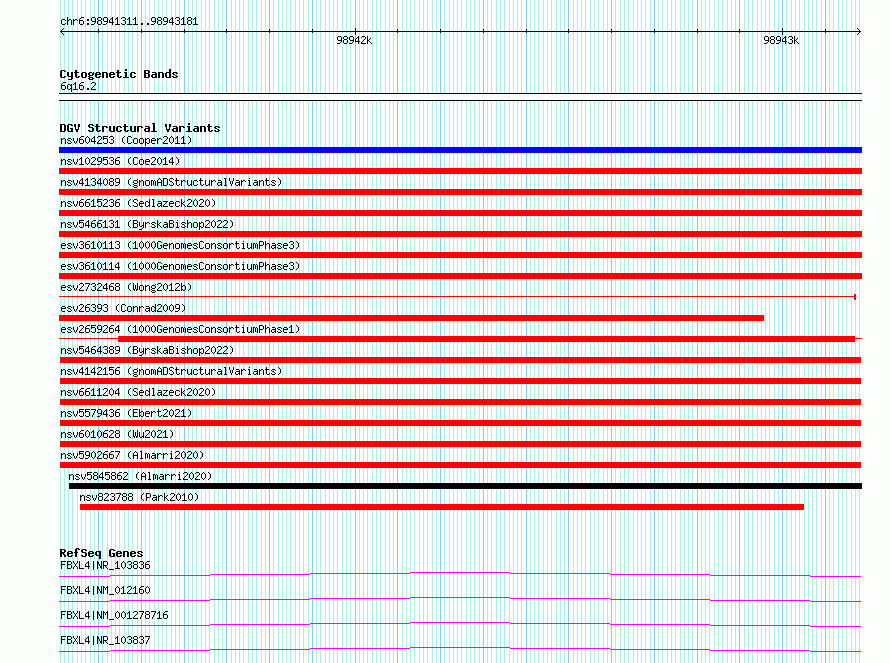890x663 pixels.
Task: Open esv3610113 (1000GenomesConsortiumPhase3) entry
Action: (180, 245)
